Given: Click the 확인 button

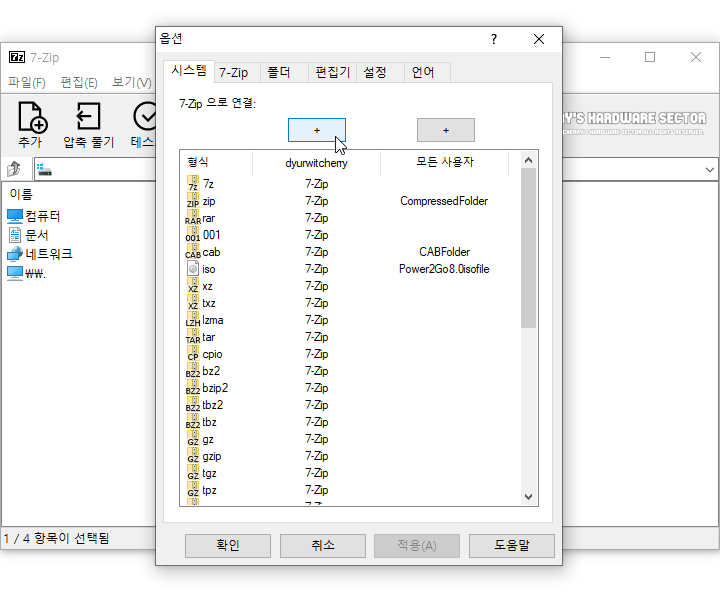Looking at the screenshot, I should pos(228,545).
